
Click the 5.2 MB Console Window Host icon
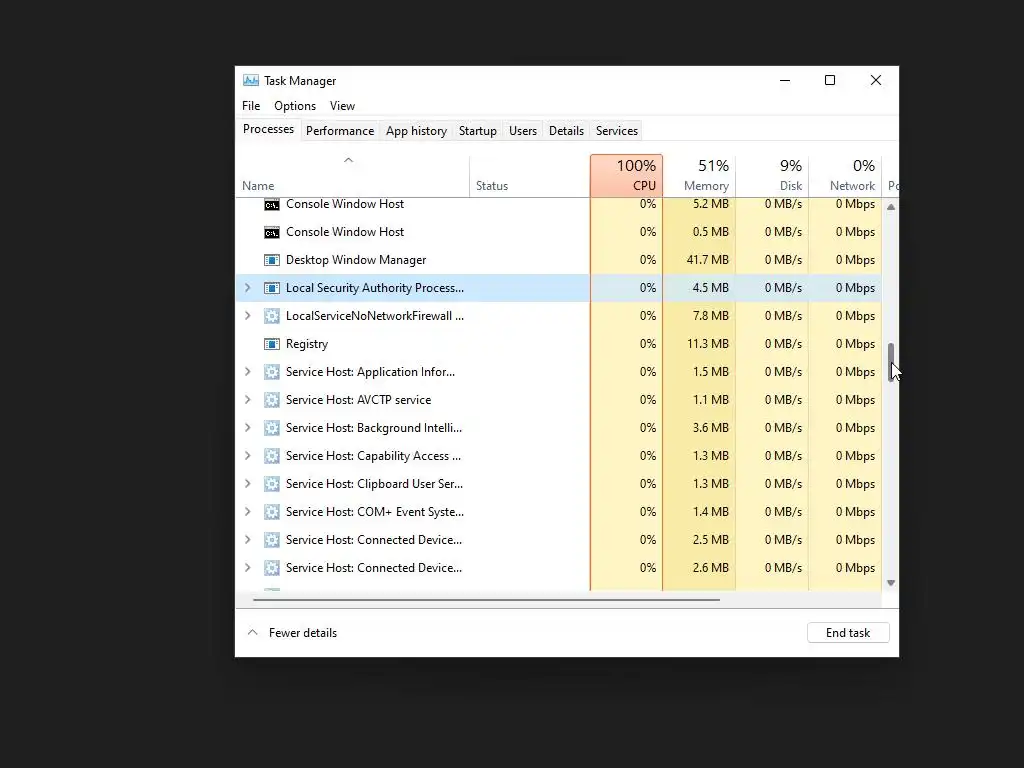click(x=272, y=204)
